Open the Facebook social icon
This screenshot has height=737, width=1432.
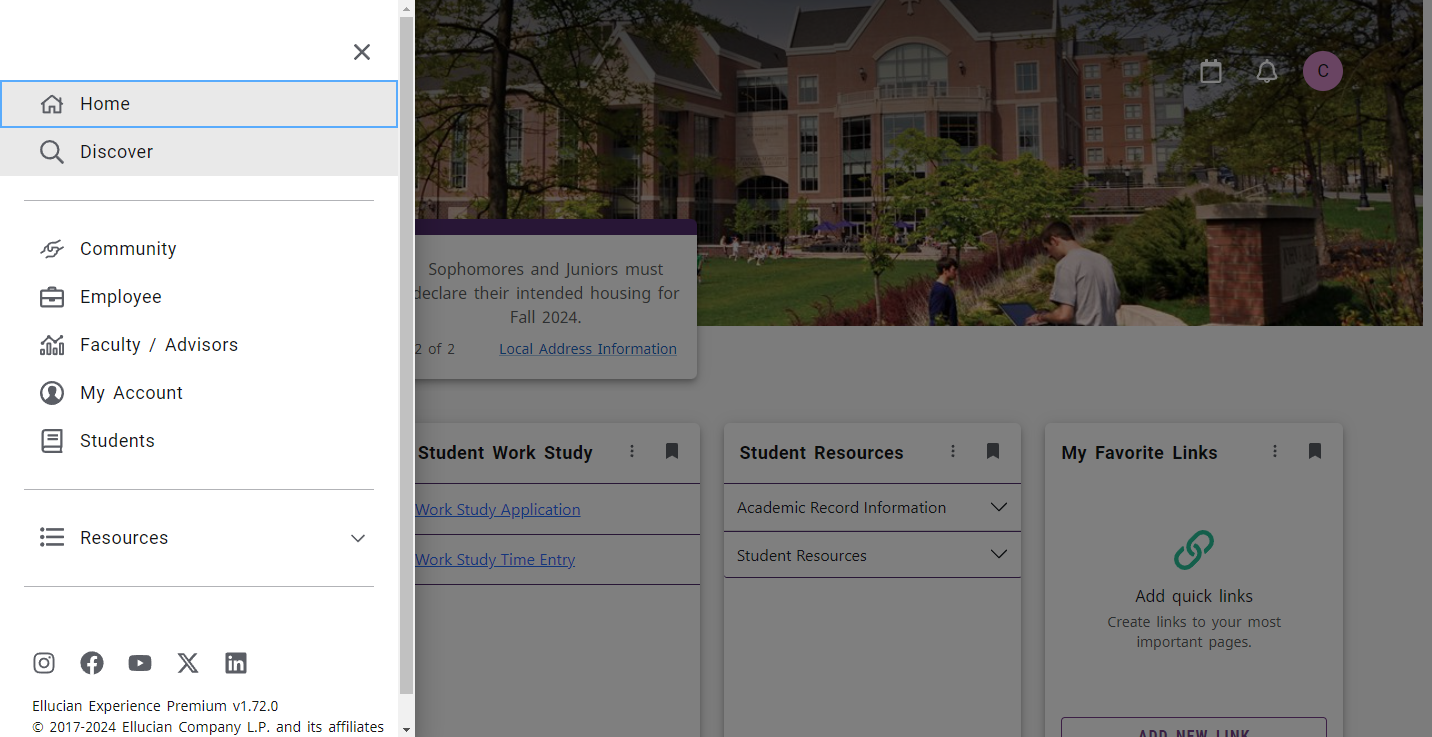(92, 663)
